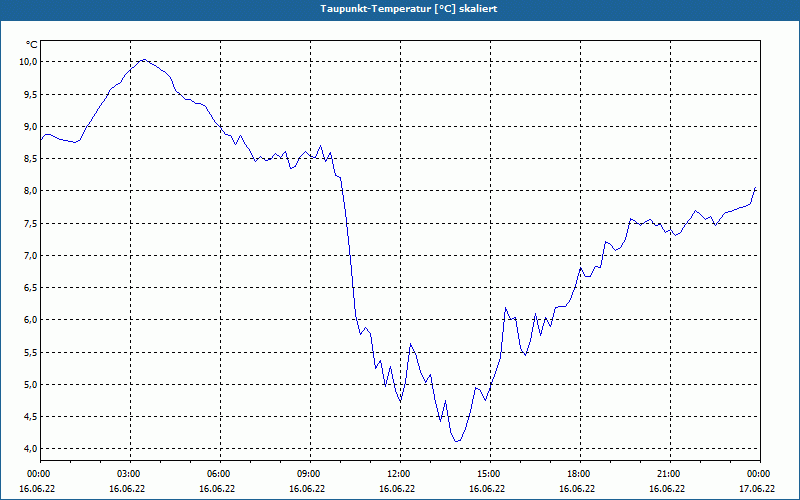Click the 18:00 time label

(x=580, y=474)
